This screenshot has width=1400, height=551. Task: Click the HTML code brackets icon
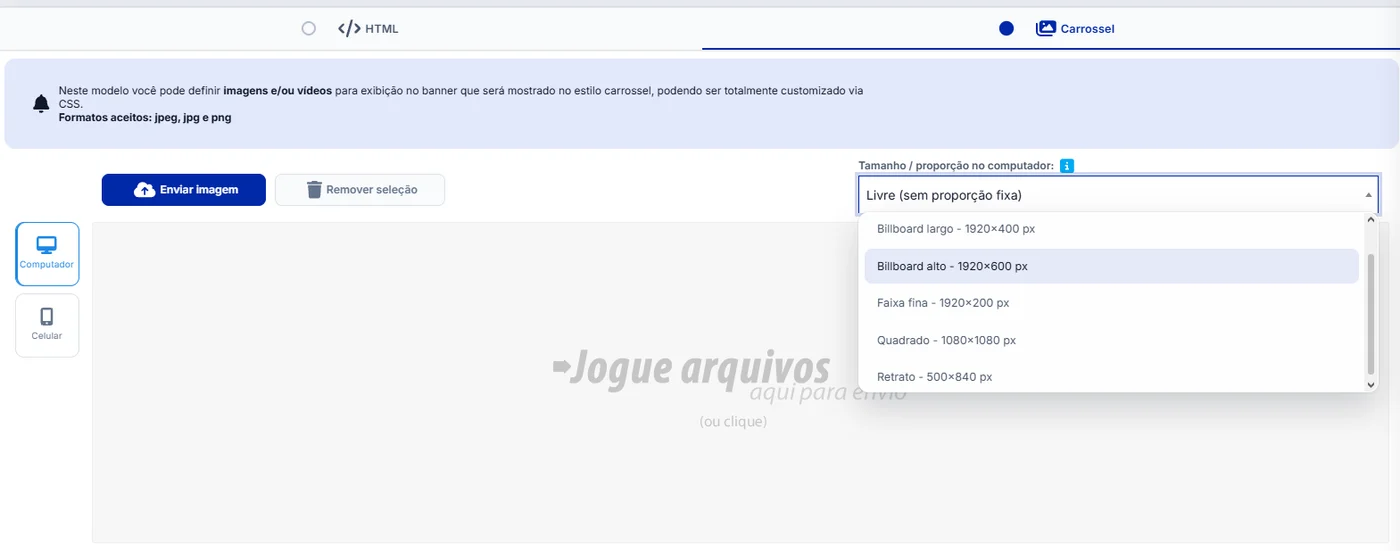(349, 28)
